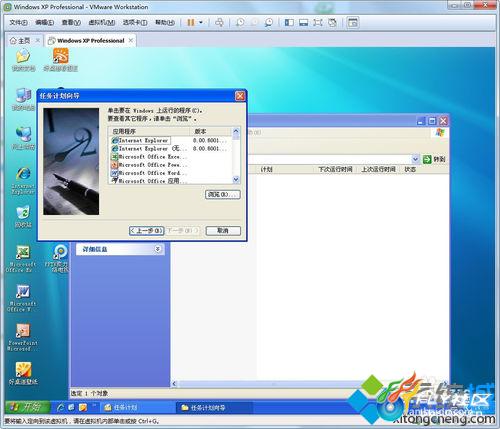Click the 浏览(R)... browse button
This screenshot has width=500, height=429.
tap(222, 194)
